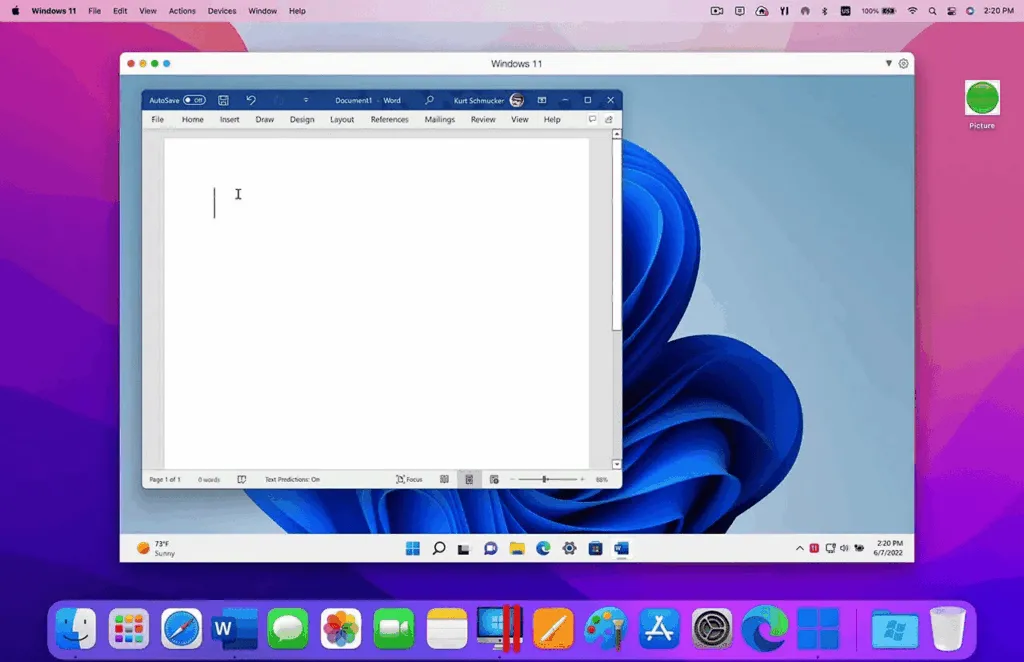The width and height of the screenshot is (1024, 662).
Task: Open the Save icon on the Quick Access Toolbar
Action: 224,100
